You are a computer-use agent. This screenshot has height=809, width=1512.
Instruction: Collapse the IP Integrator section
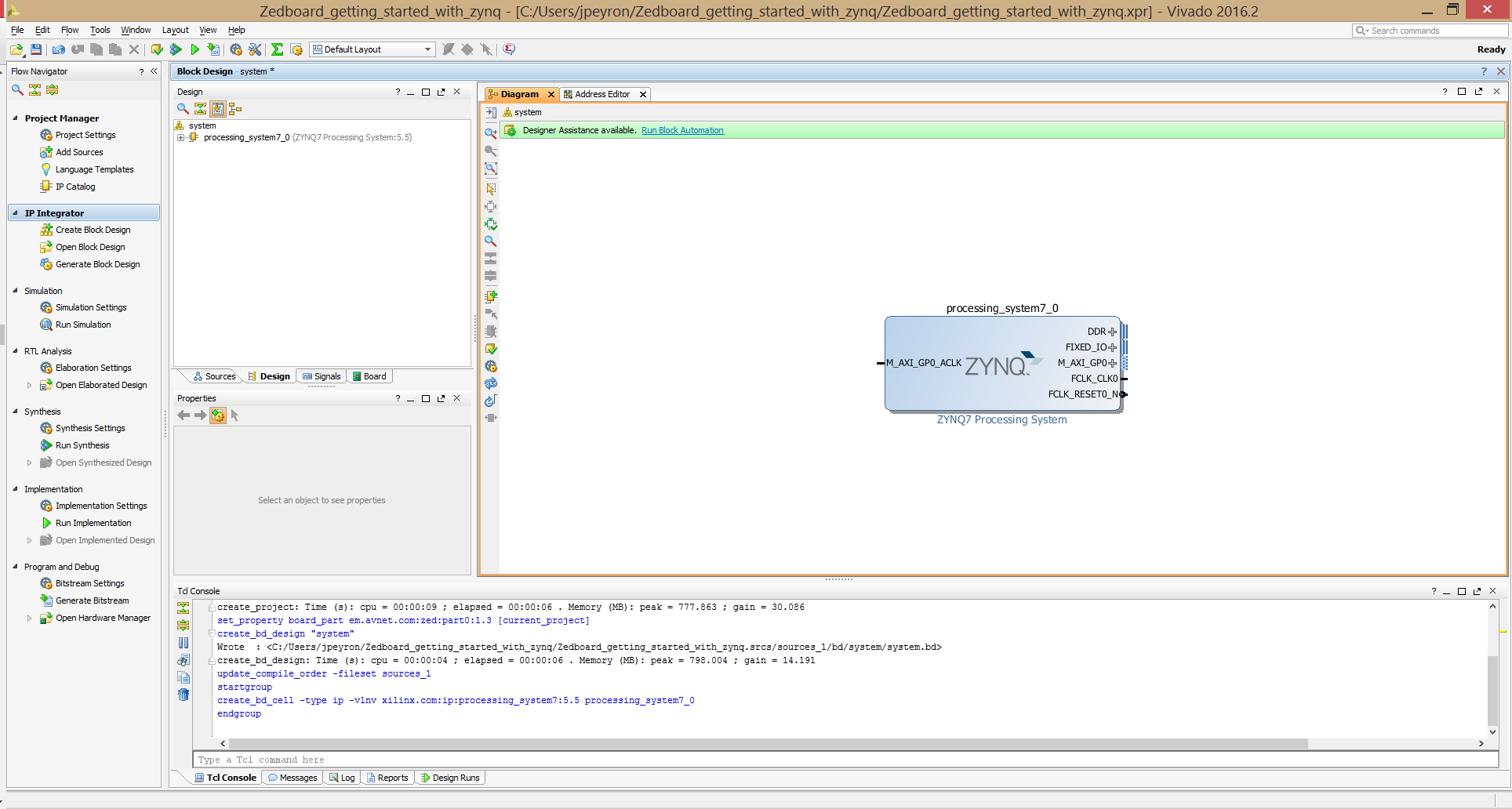tap(15, 213)
